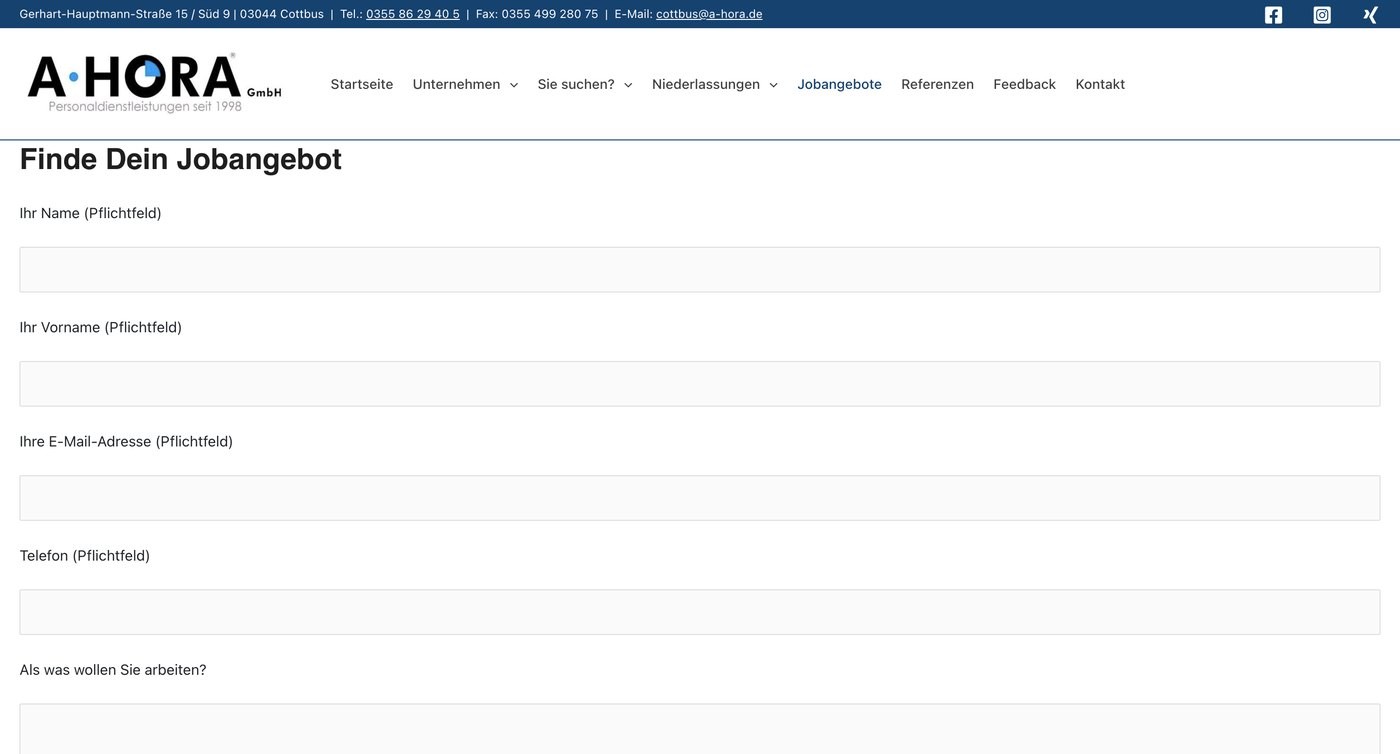Open the Unternehmen menu item

click(x=456, y=84)
